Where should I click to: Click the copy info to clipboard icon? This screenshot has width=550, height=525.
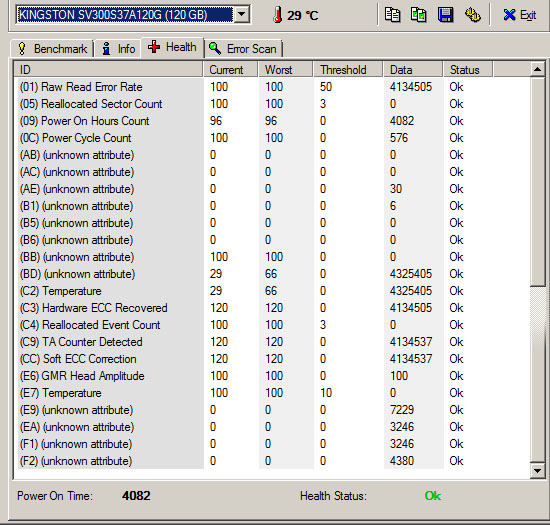tap(392, 15)
